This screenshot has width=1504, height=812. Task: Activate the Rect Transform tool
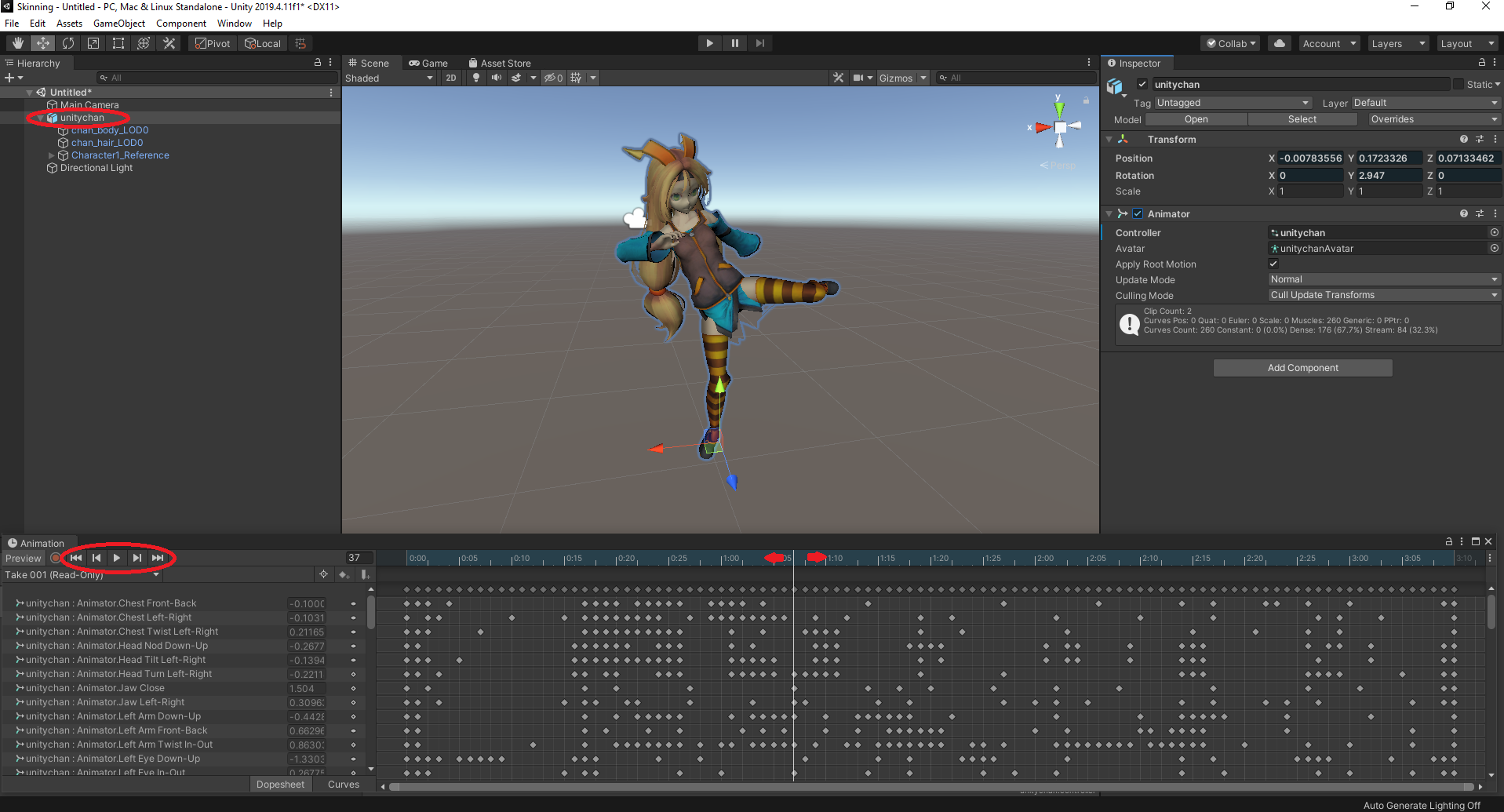click(118, 43)
